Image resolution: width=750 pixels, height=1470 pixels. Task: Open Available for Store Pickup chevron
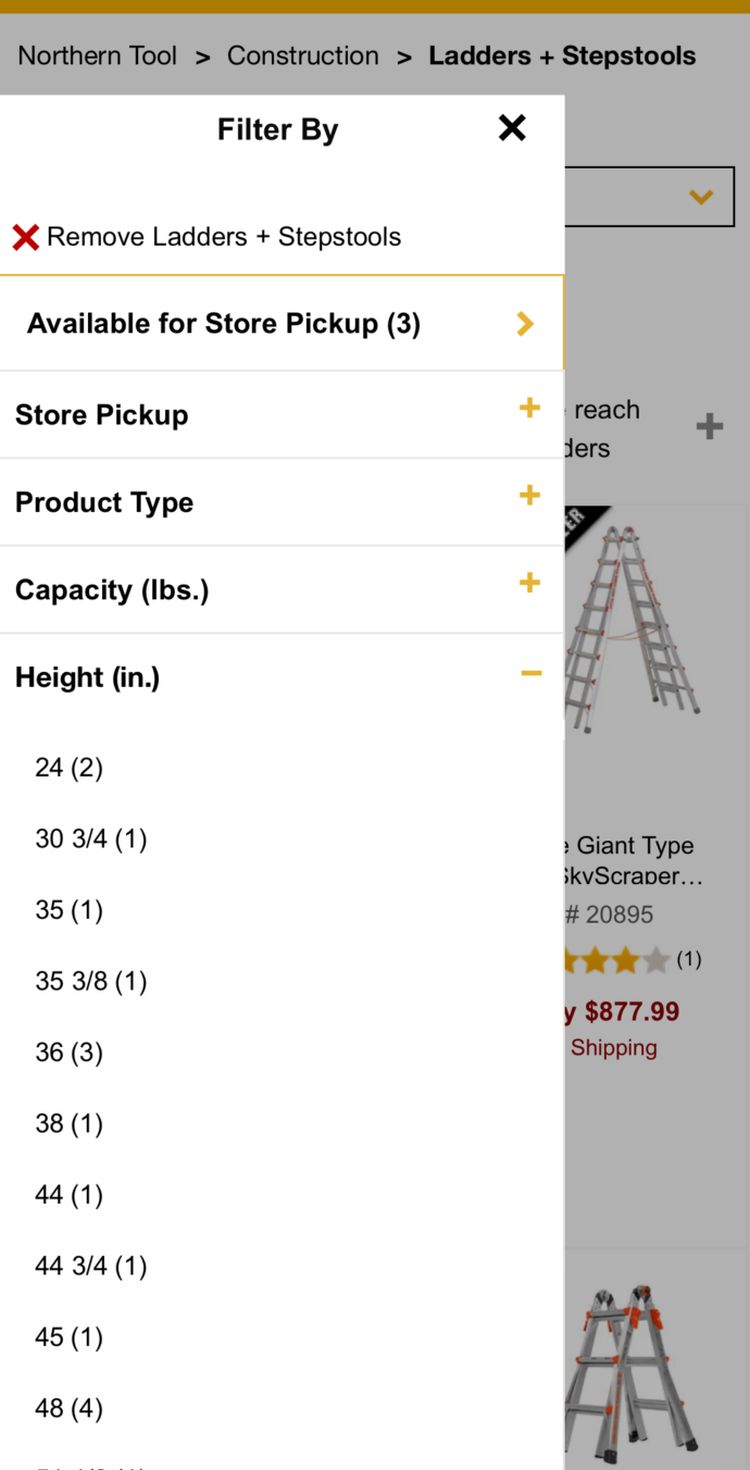525,323
